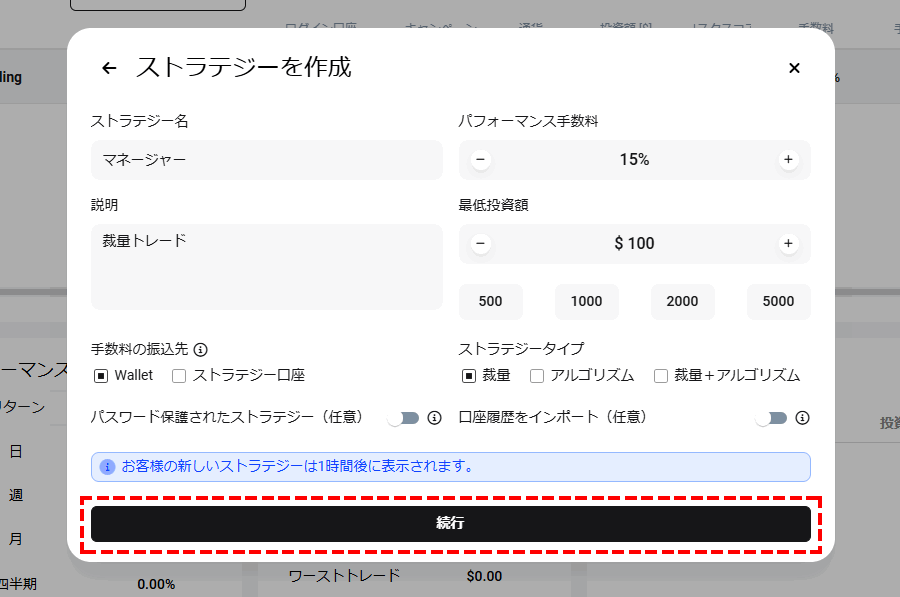Click the 15% performance fee value
Image resolution: width=900 pixels, height=597 pixels.
tap(634, 160)
